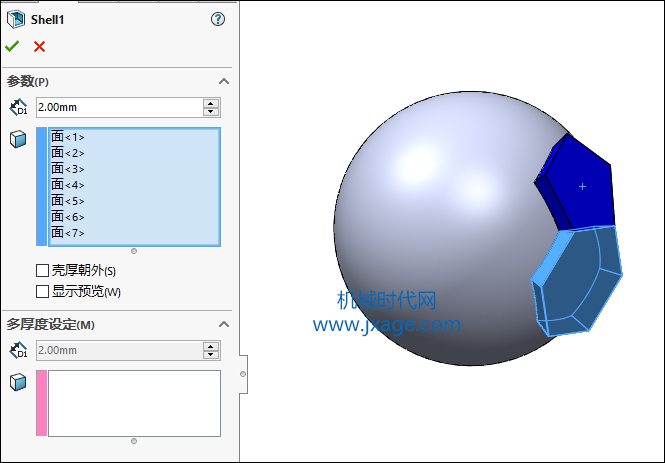
Task: Cancel the Shell1 feature with red X
Action: (39, 46)
